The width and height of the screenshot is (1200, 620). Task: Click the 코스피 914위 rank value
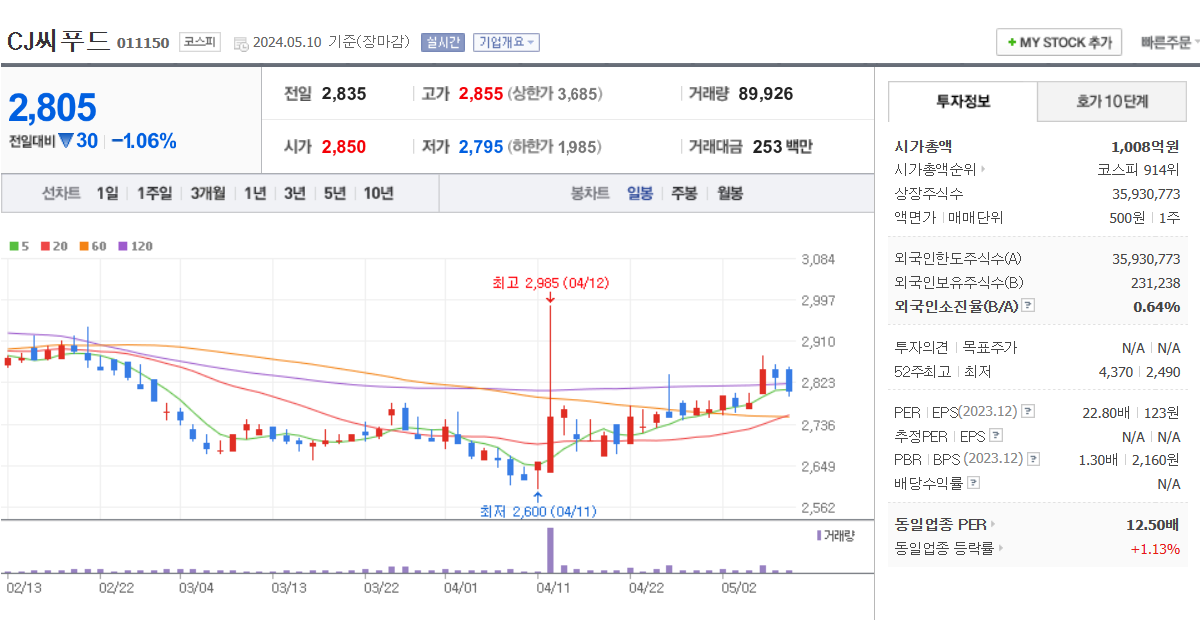[x=1139, y=170]
